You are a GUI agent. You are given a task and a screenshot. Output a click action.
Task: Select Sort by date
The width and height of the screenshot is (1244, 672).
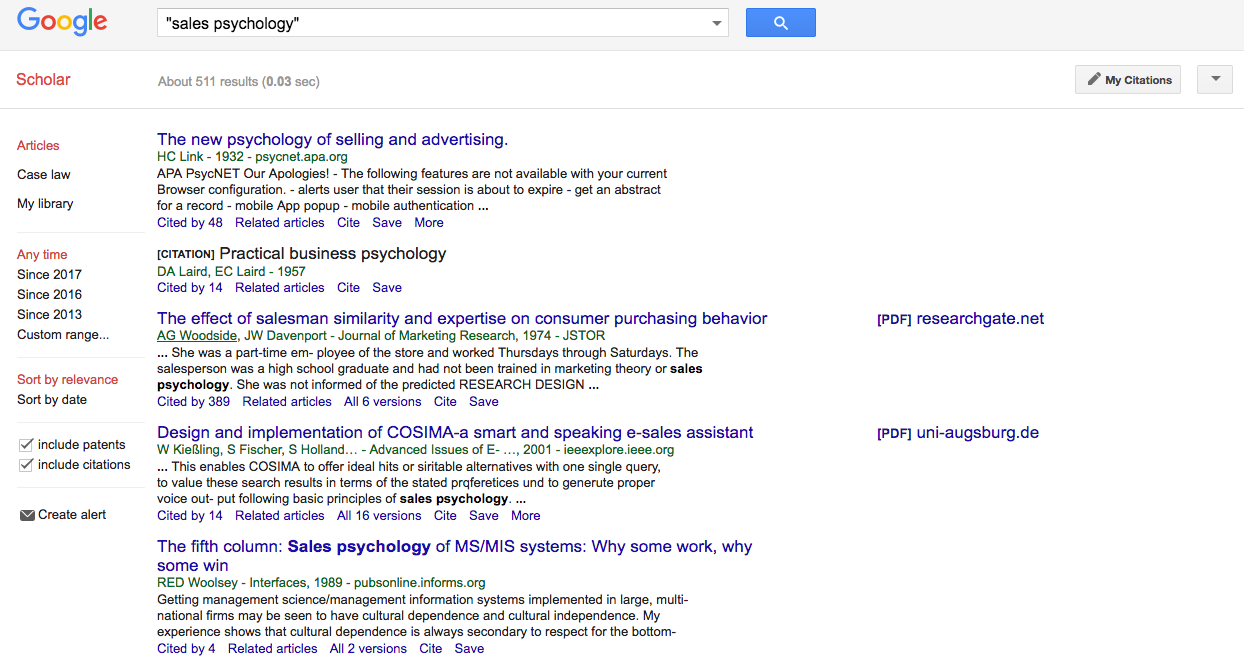point(52,400)
